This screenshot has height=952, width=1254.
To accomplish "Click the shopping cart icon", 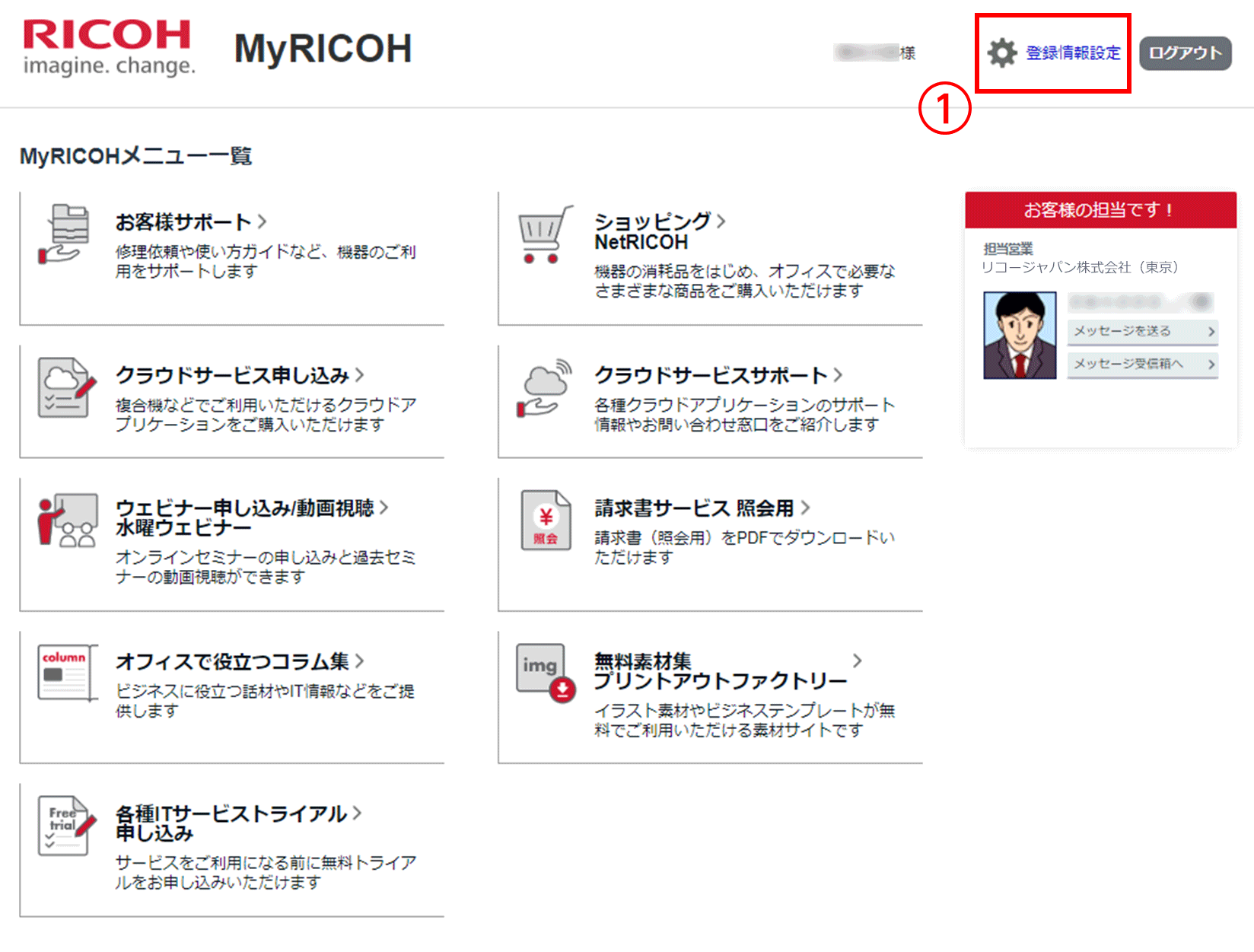I will point(545,234).
